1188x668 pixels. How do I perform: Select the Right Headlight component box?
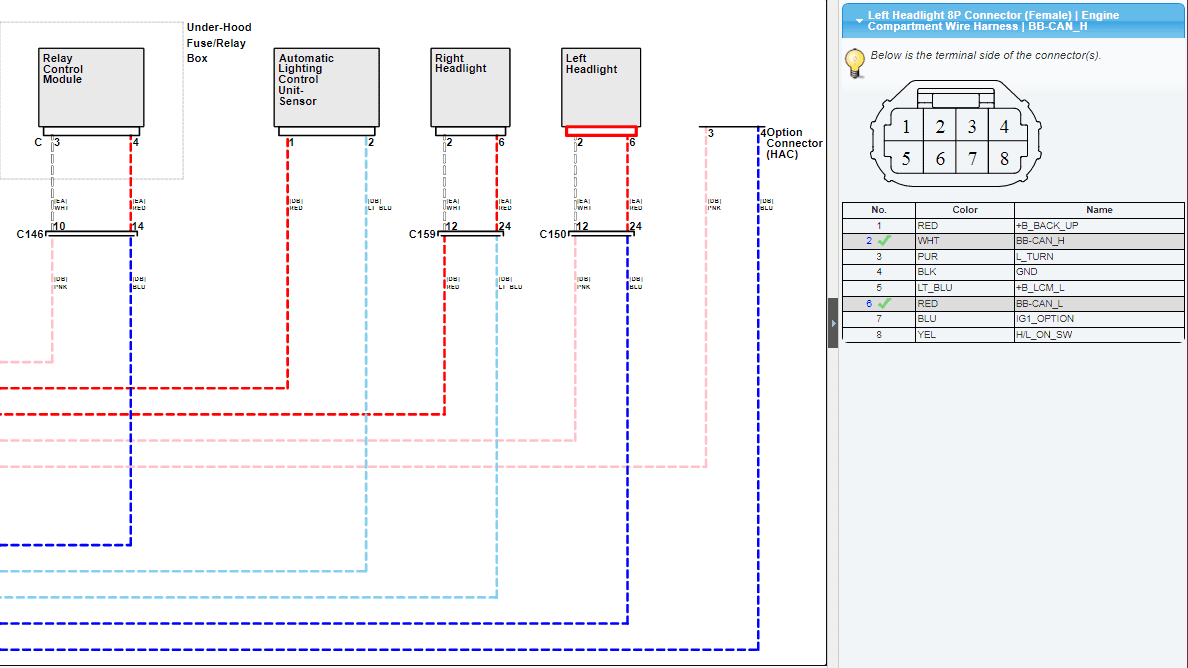pyautogui.click(x=471, y=87)
